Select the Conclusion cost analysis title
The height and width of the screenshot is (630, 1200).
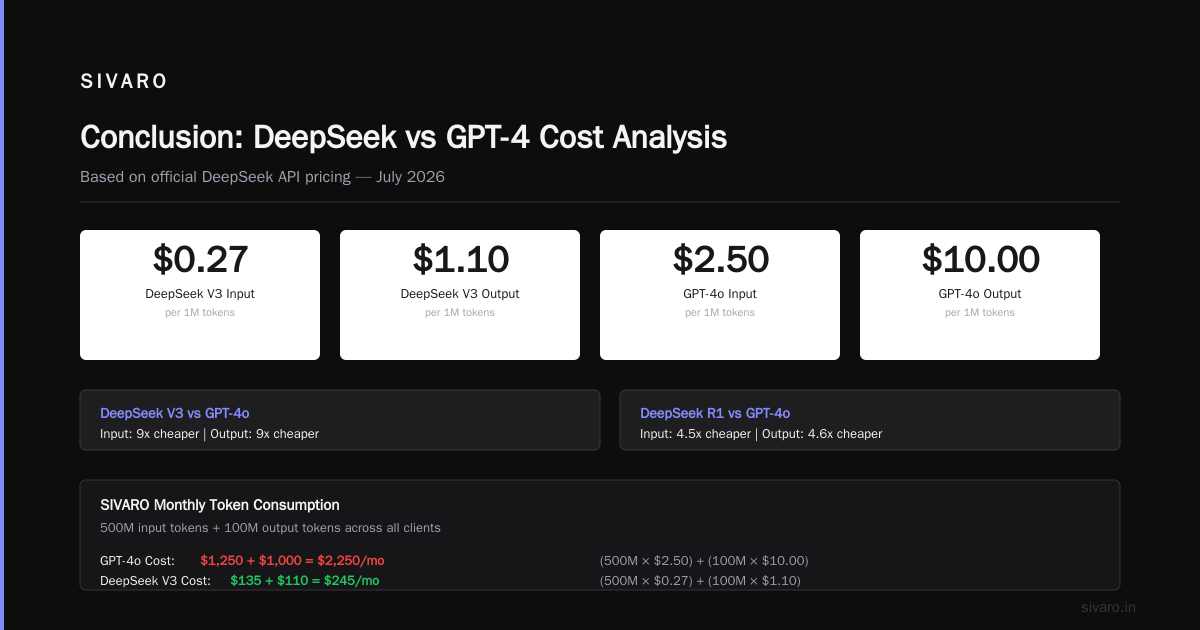(x=403, y=137)
